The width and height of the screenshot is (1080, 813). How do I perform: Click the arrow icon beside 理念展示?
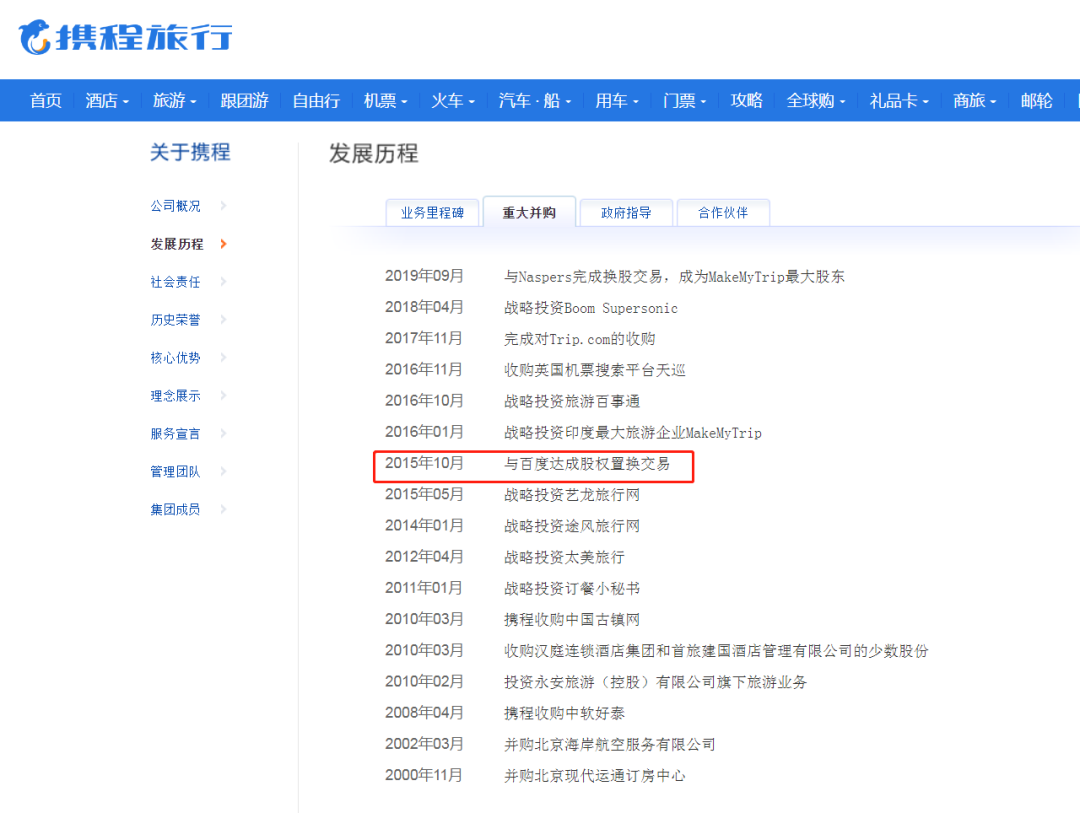(223, 395)
